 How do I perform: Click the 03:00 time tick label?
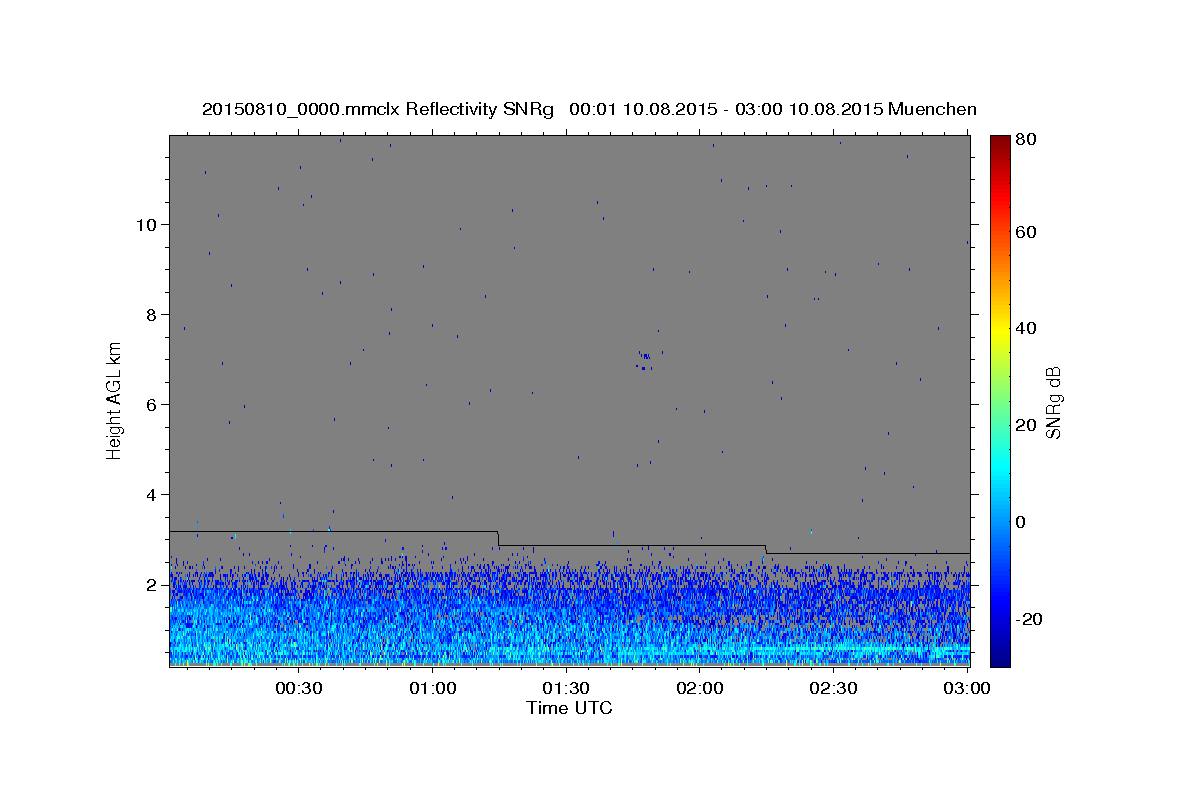[x=968, y=689]
